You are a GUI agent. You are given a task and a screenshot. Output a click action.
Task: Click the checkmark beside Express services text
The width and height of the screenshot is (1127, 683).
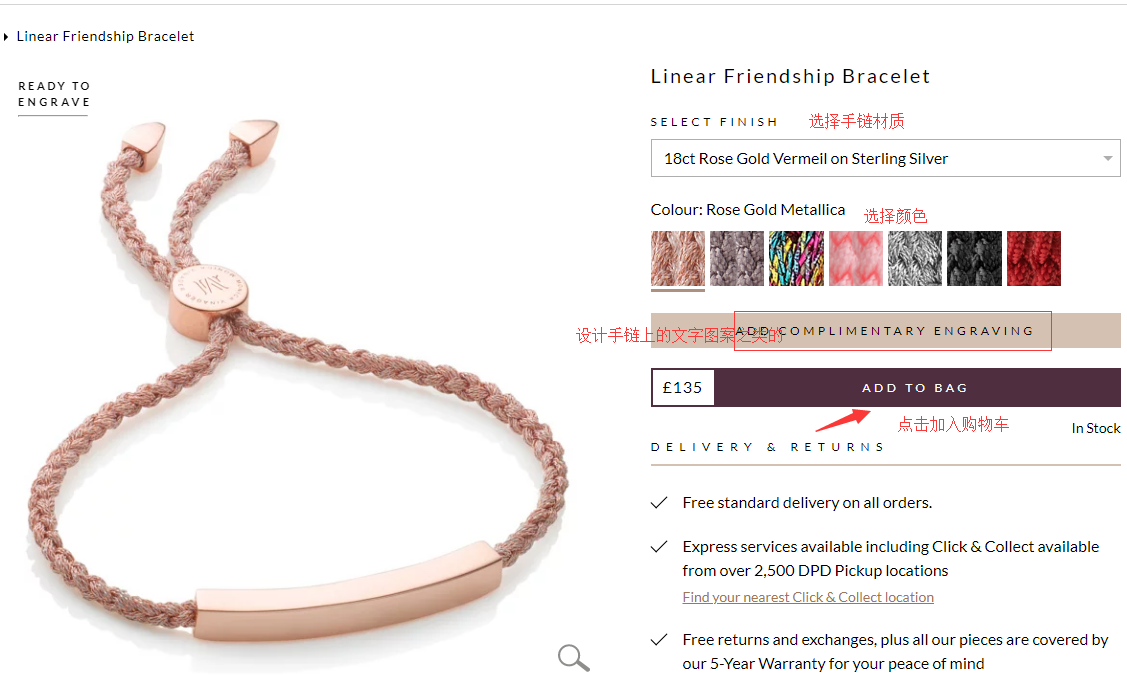(x=659, y=547)
